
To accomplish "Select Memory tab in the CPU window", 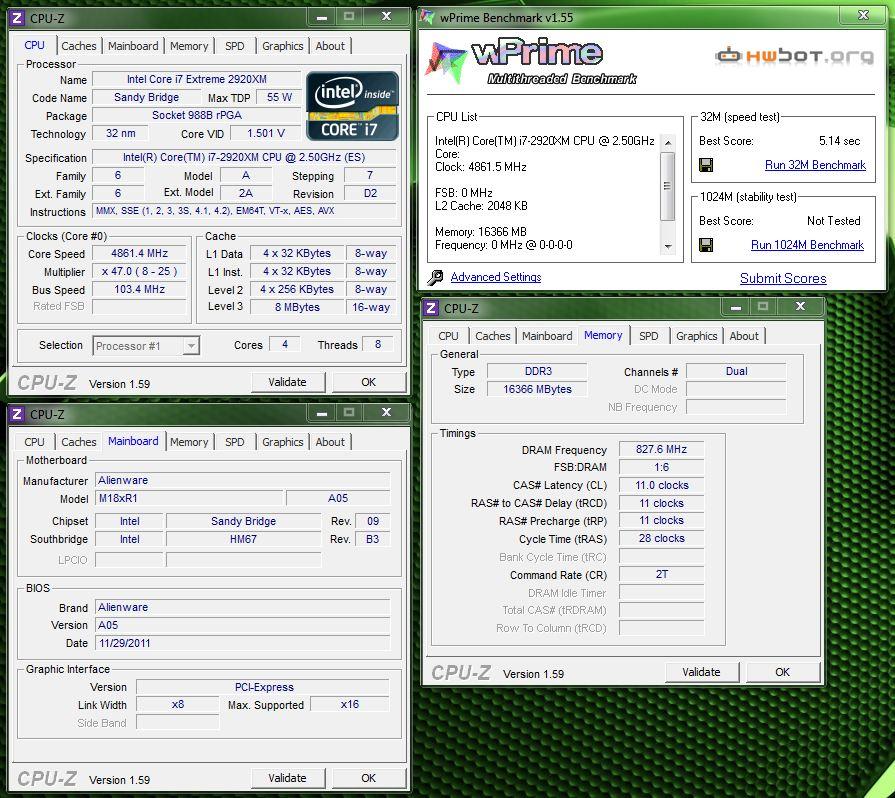I will [189, 46].
